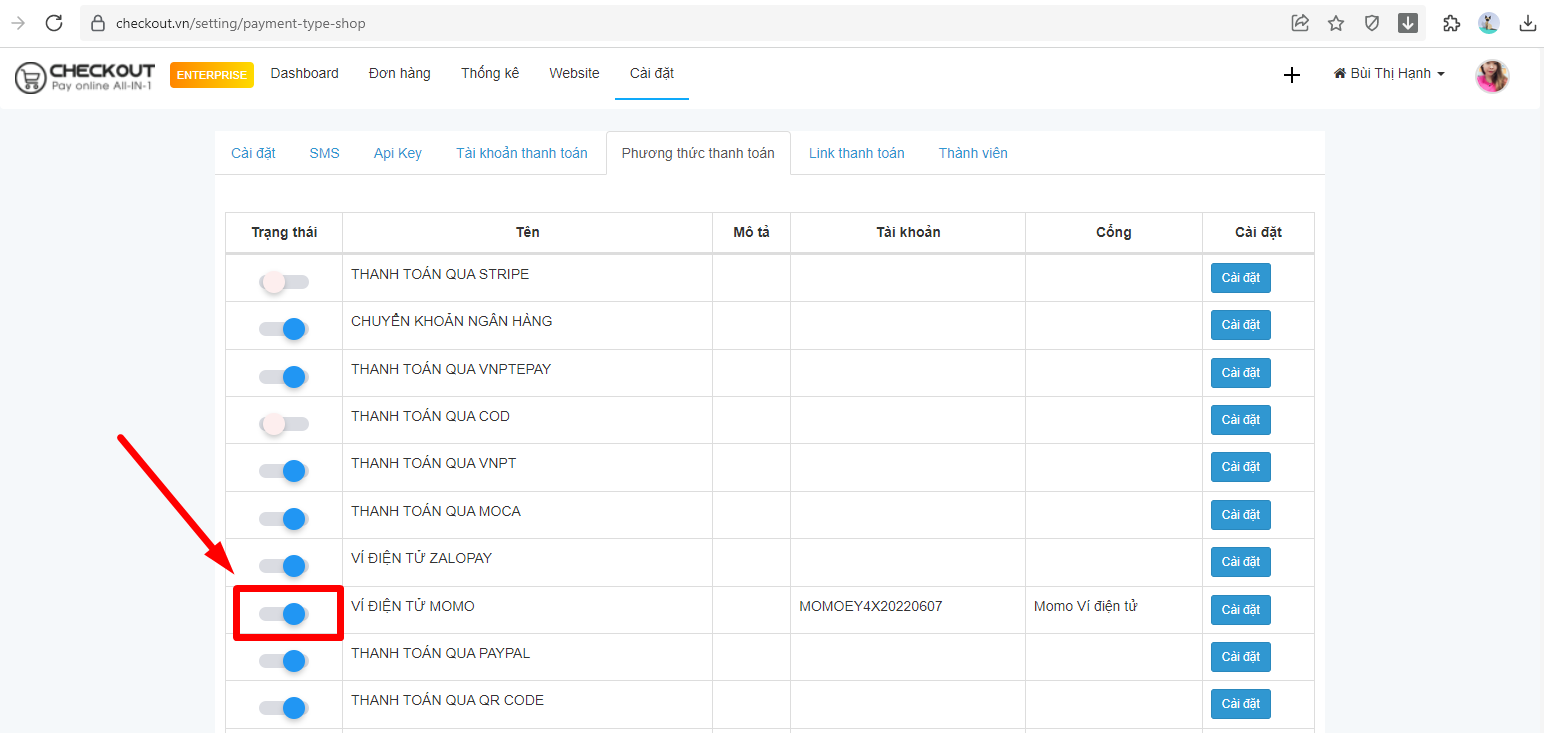1544x733 pixels.
Task: Switch to the Cài đặt sub-tab
Action: (x=253, y=153)
